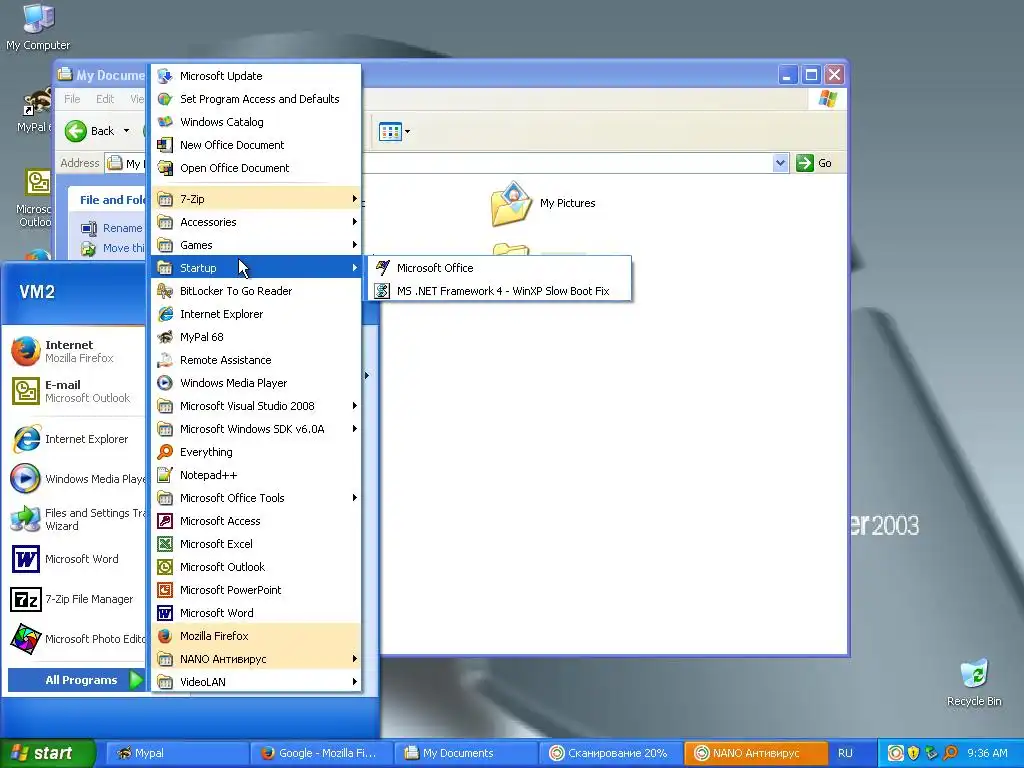Click the Start button
This screenshot has width=1024, height=768.
click(x=47, y=753)
